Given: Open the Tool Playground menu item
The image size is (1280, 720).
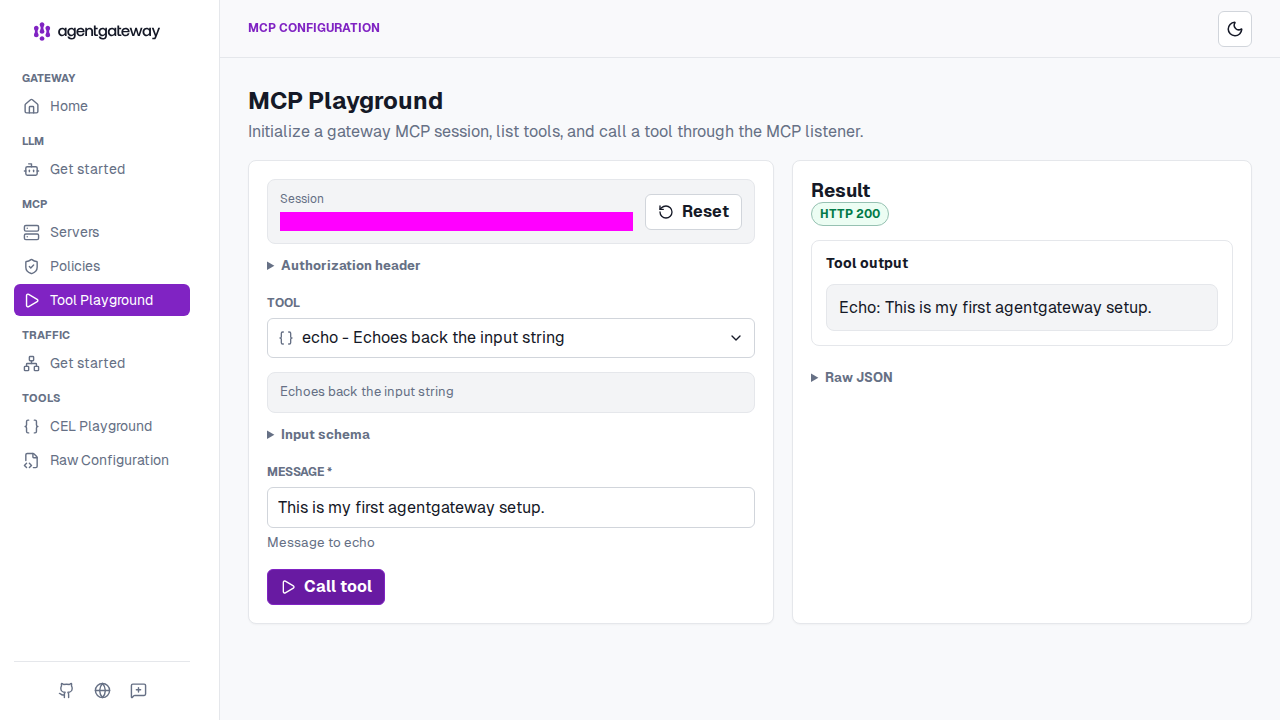Looking at the screenshot, I should 102,300.
